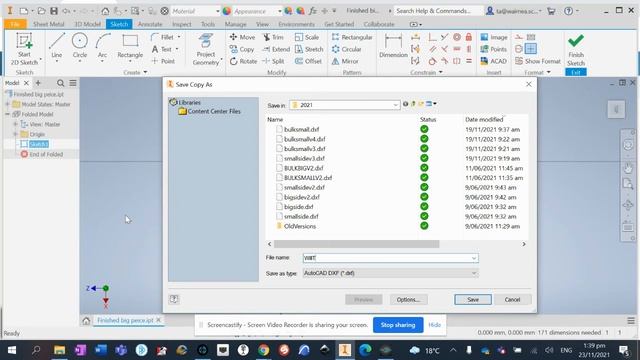Expand the Create panel dropdown

click(145, 72)
